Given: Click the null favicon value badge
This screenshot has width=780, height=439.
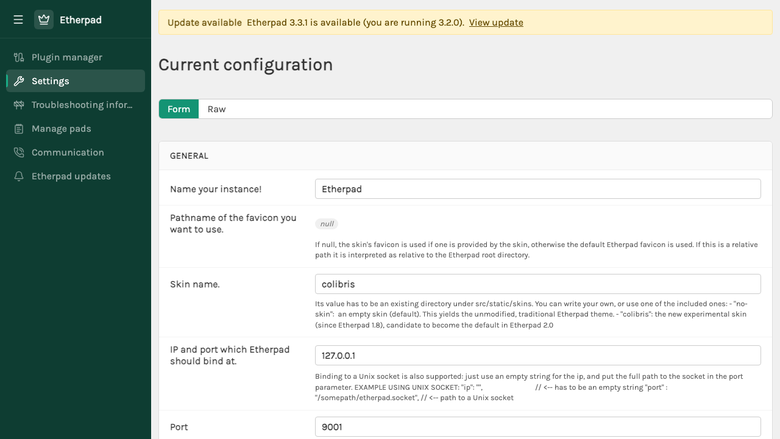Looking at the screenshot, I should click(327, 224).
